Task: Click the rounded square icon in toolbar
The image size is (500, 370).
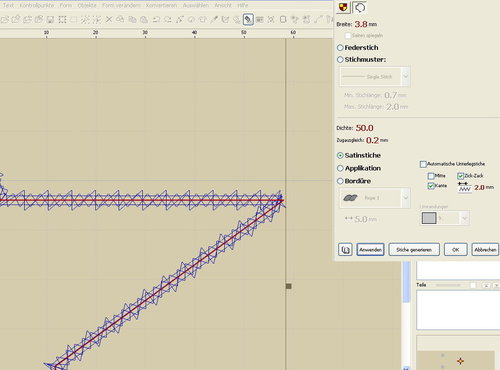Action: [283, 20]
